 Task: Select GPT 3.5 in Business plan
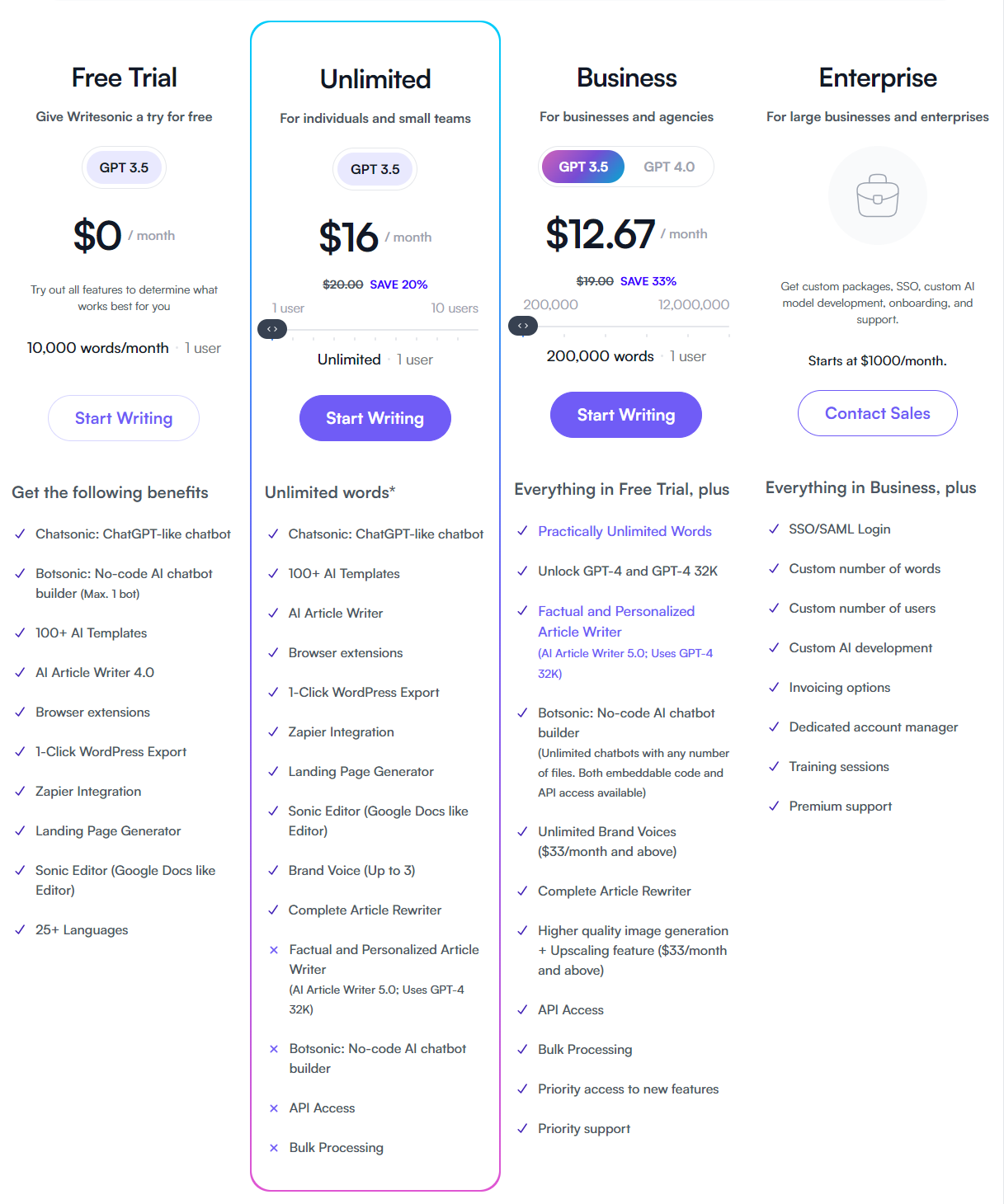coord(583,167)
